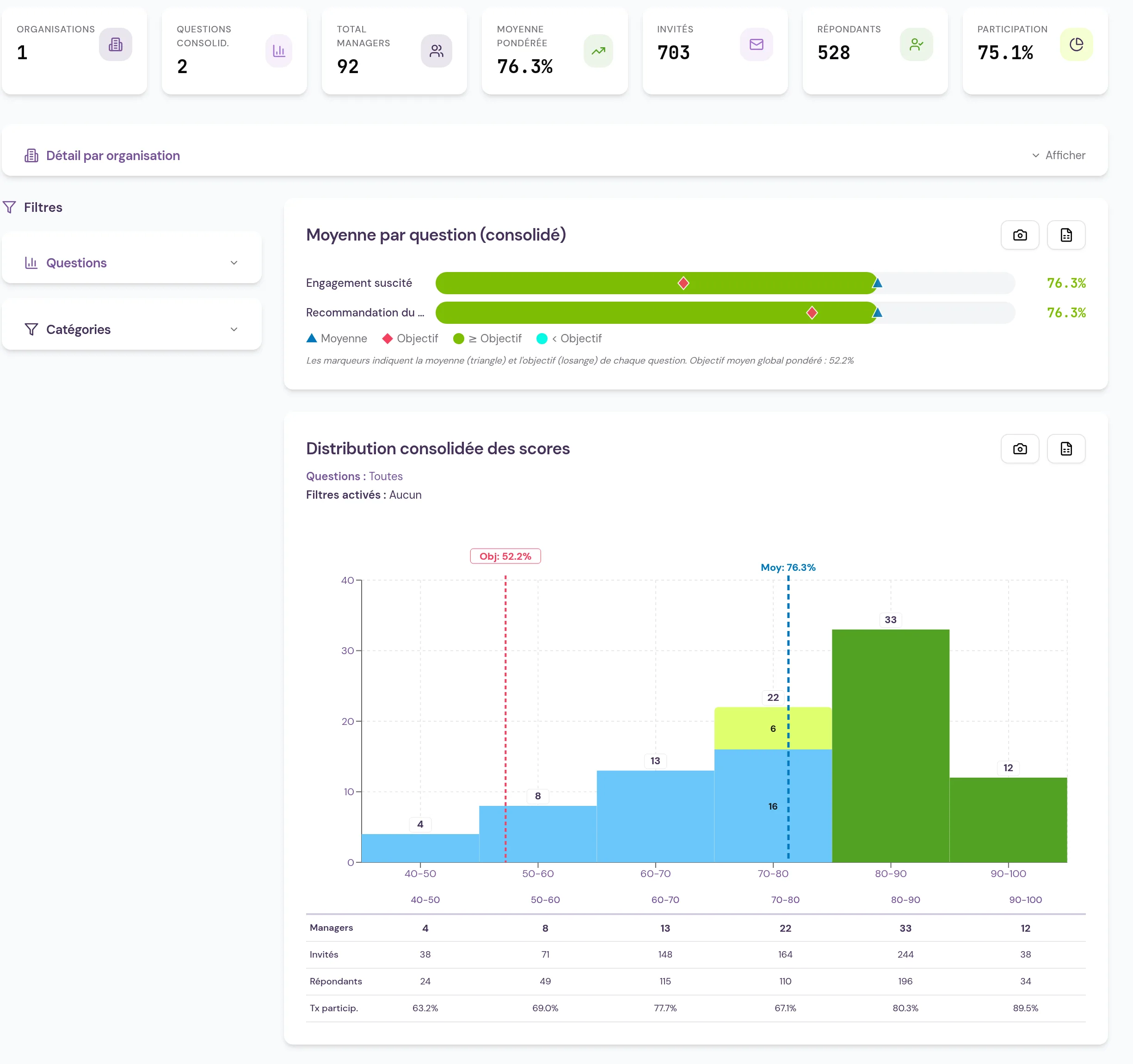This screenshot has height=1064, width=1133.
Task: Click the Moy: 76.3% marker label
Action: [788, 567]
